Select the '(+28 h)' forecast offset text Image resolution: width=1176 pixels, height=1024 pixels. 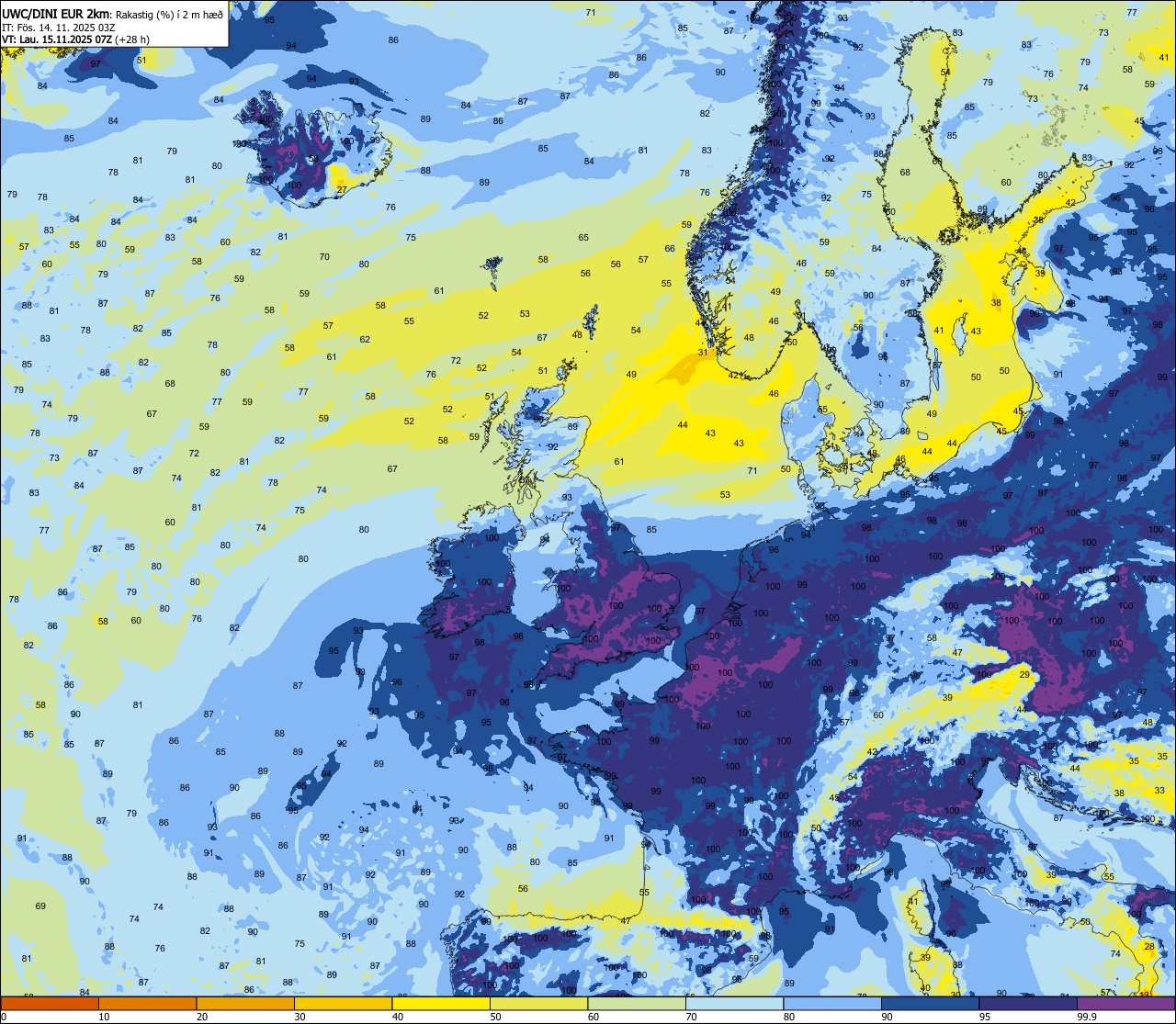click(x=133, y=39)
